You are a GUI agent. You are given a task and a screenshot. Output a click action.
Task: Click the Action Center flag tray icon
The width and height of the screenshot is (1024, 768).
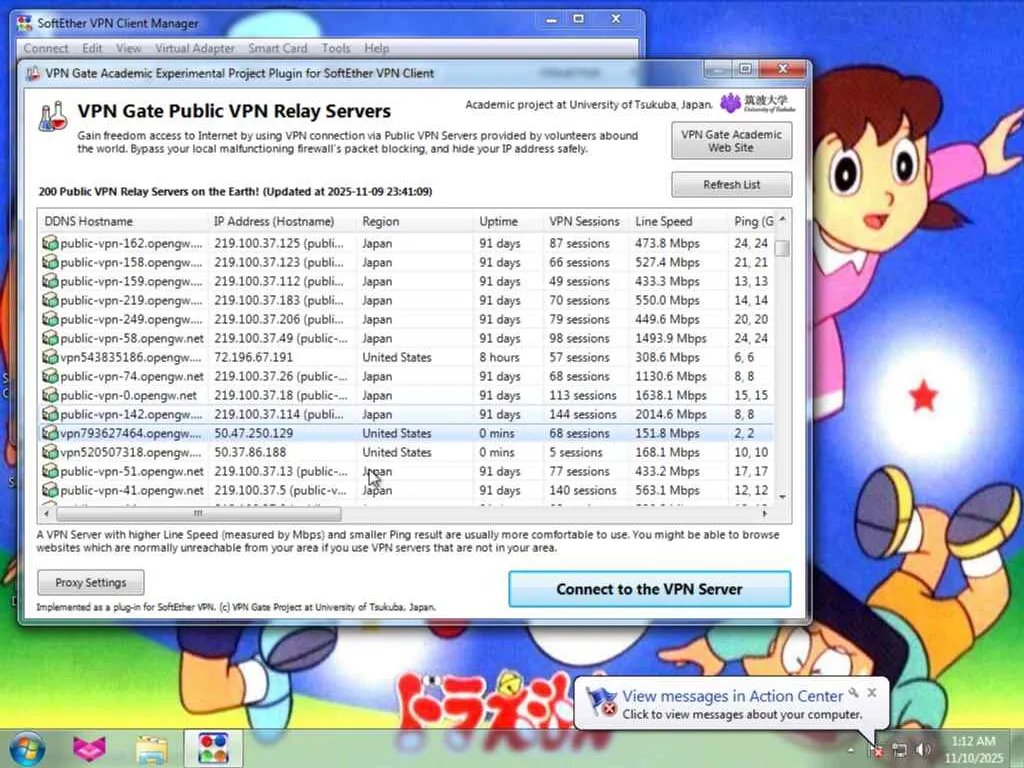pyautogui.click(x=876, y=750)
